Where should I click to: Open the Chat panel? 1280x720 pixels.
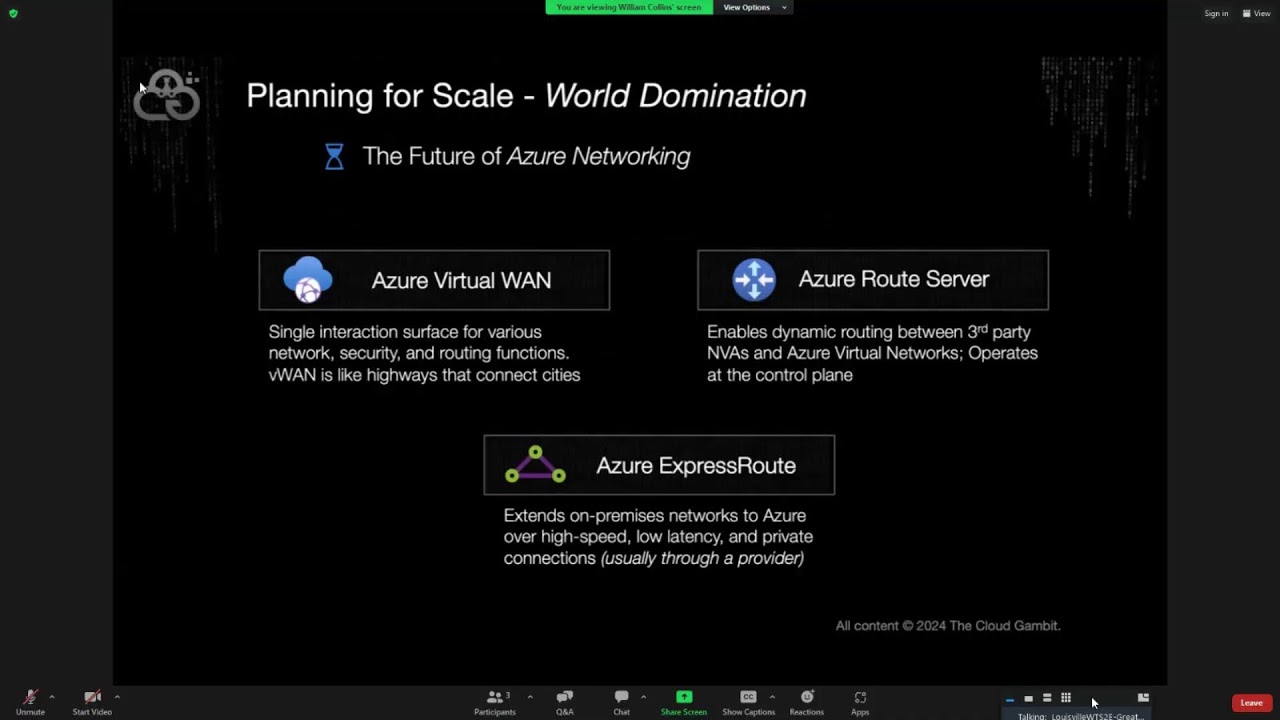(622, 702)
